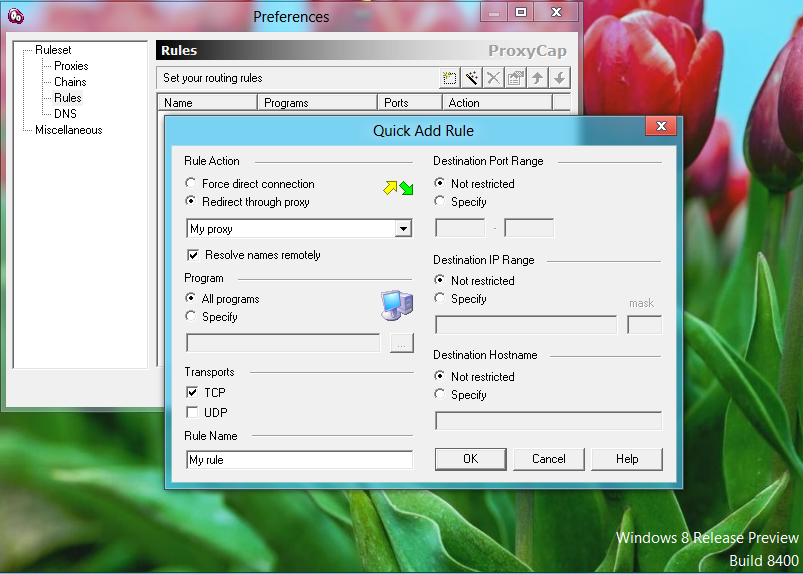Click the IP mask input field

tap(644, 325)
